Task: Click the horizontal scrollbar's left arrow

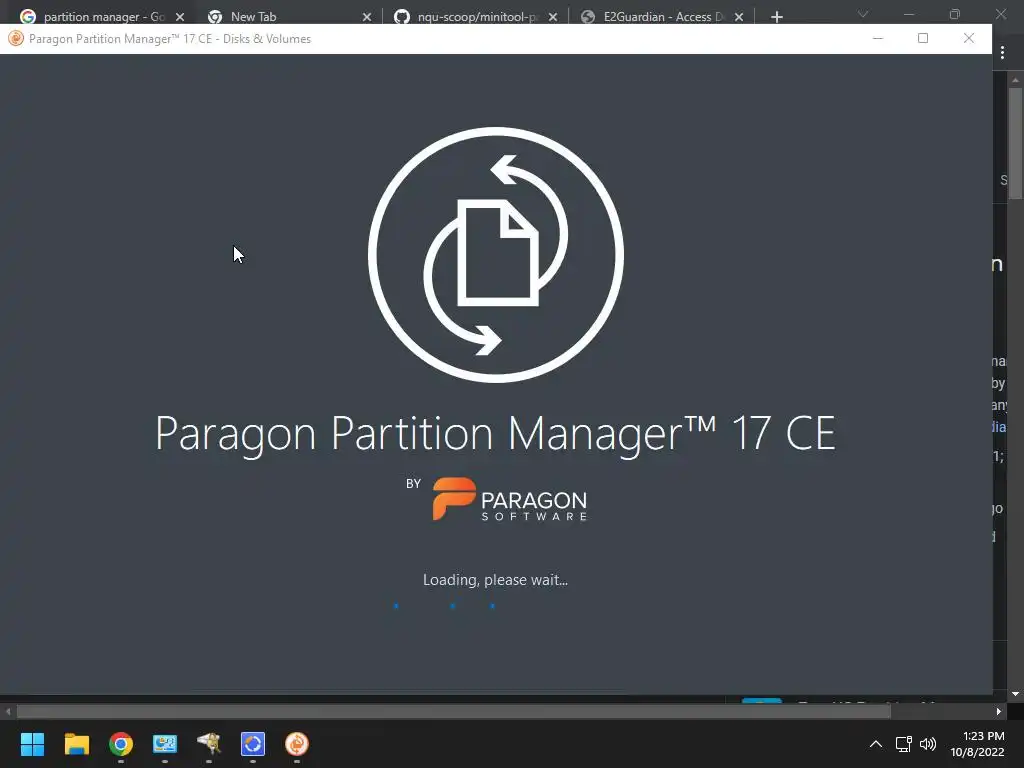Action: tap(8, 711)
